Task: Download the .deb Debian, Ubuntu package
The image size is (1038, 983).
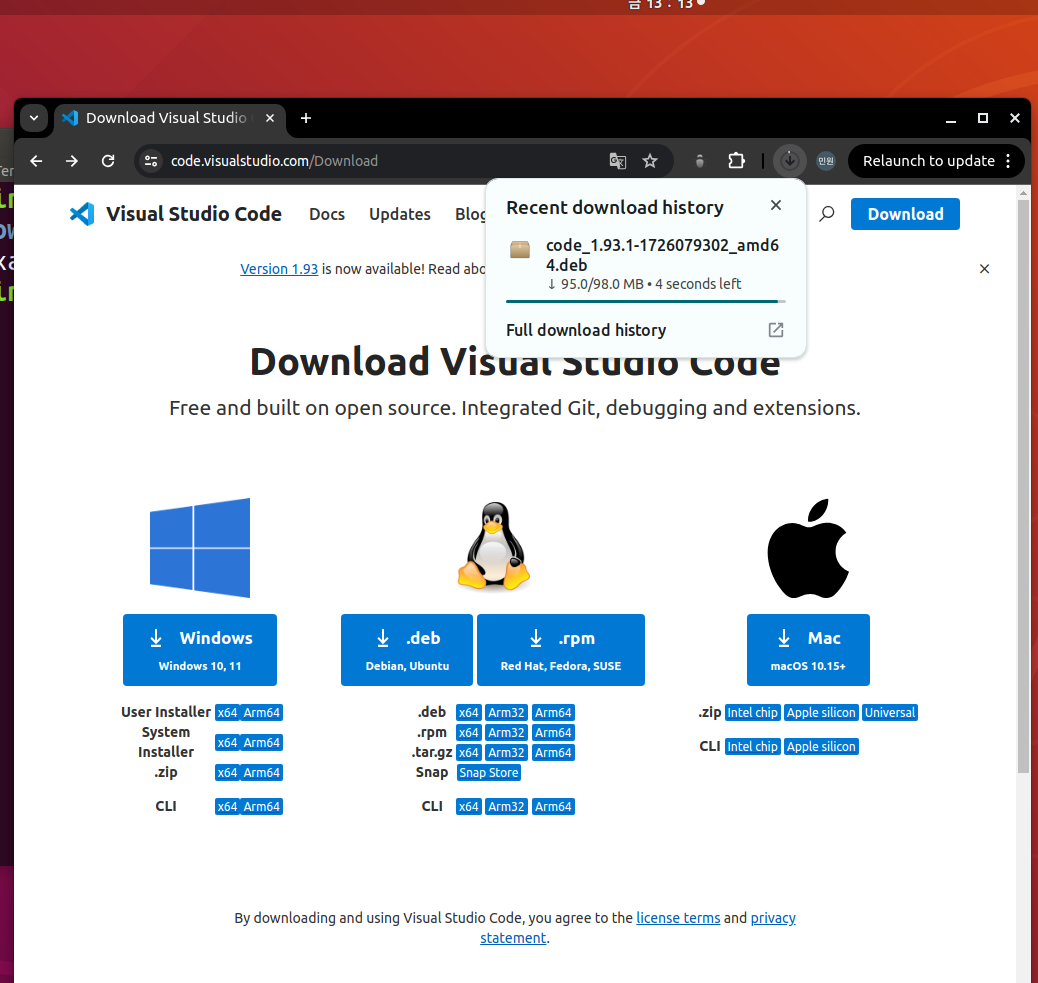Action: [x=407, y=650]
